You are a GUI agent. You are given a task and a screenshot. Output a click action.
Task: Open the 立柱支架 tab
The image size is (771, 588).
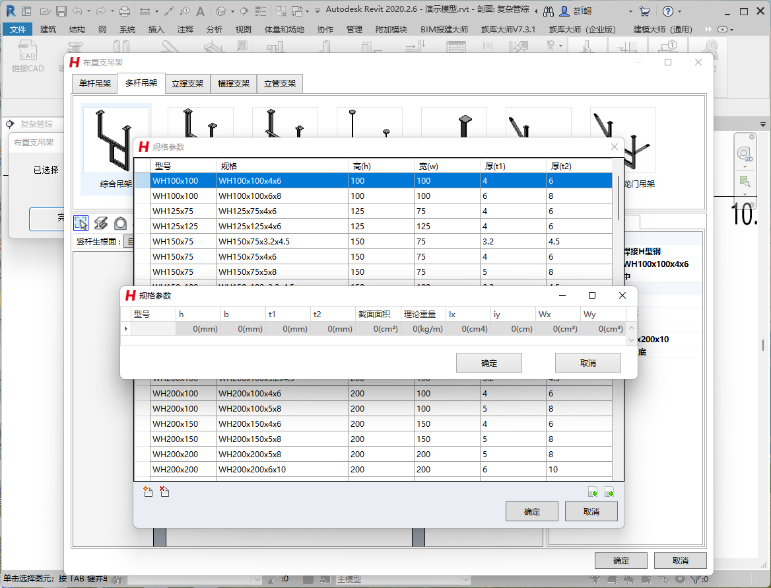[188, 84]
